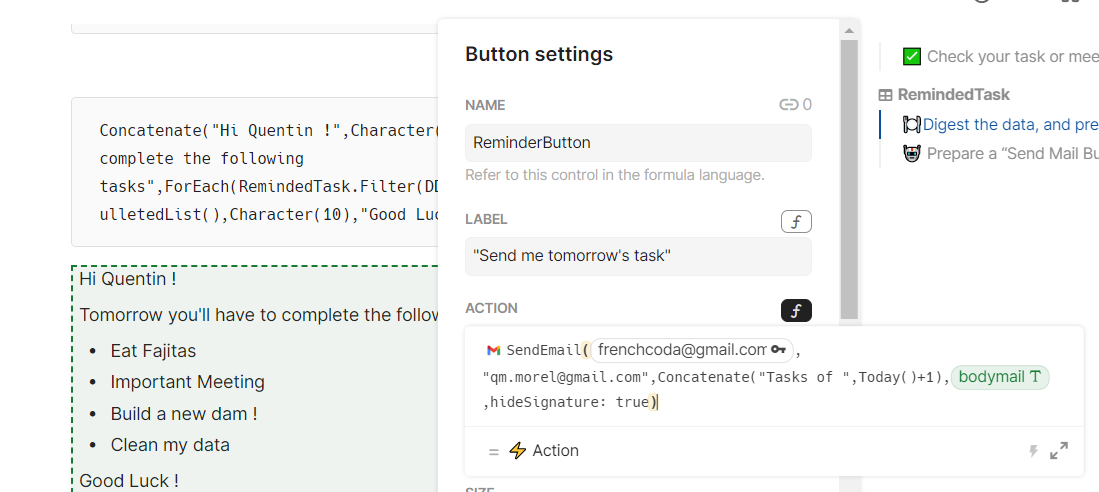Open the RemindedTask outline section
1099x492 pixels.
[954, 95]
